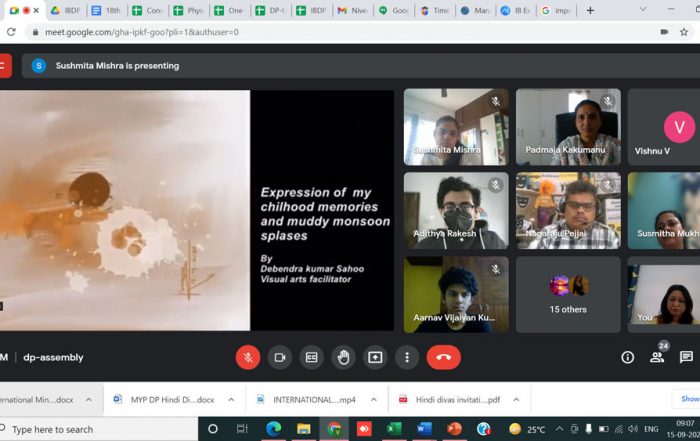Open more options three-dot menu

click(407, 357)
